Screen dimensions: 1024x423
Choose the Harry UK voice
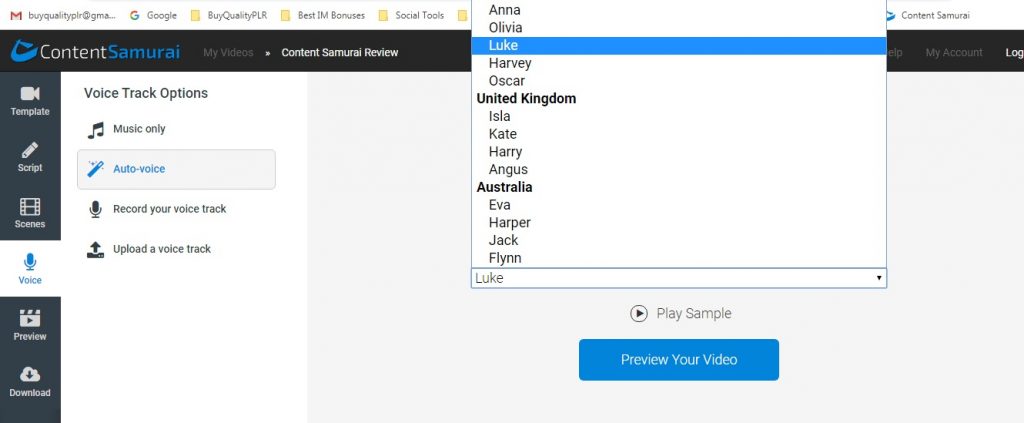[679, 151]
